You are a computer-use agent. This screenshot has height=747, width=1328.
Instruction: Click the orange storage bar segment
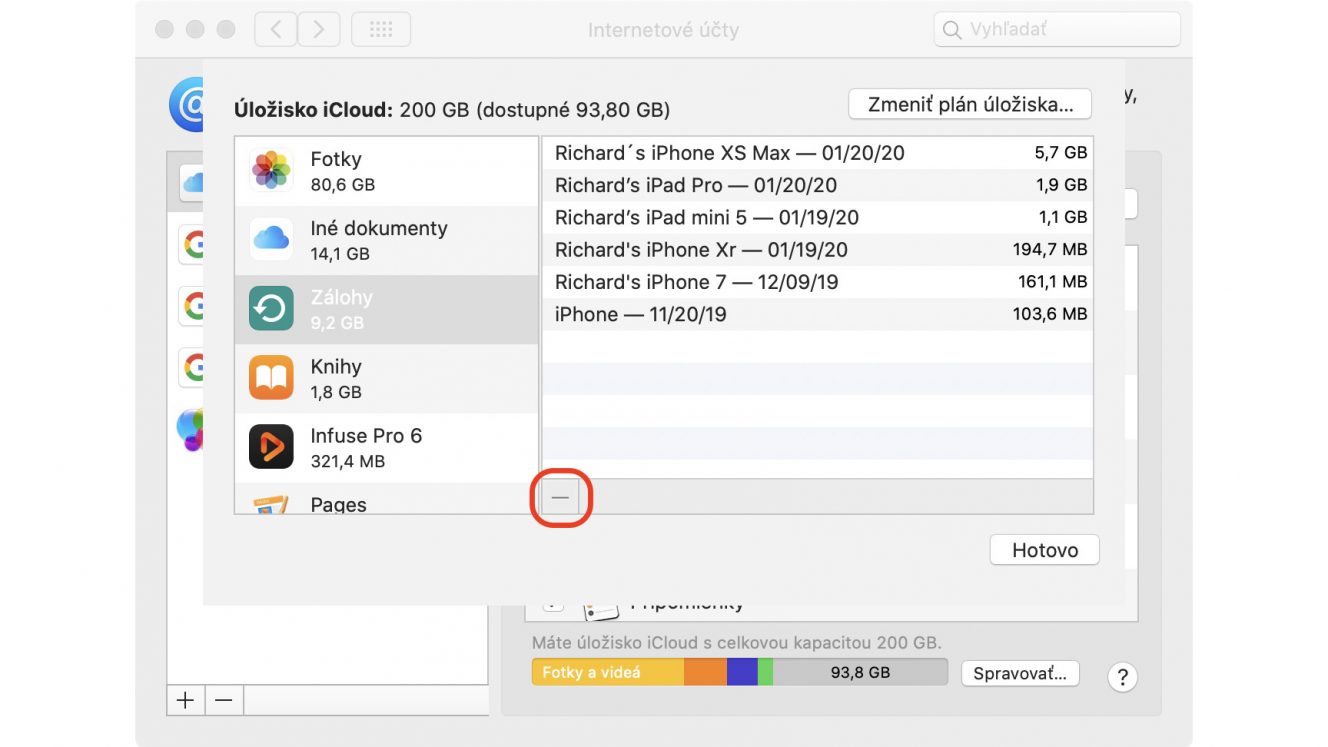(705, 672)
